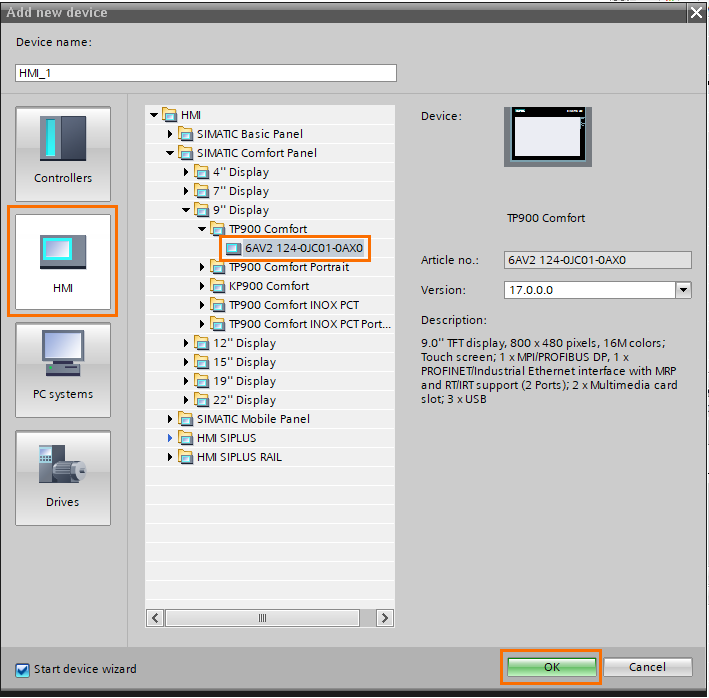Expand the 19" Display node
This screenshot has height=698, width=709.
[x=186, y=381]
